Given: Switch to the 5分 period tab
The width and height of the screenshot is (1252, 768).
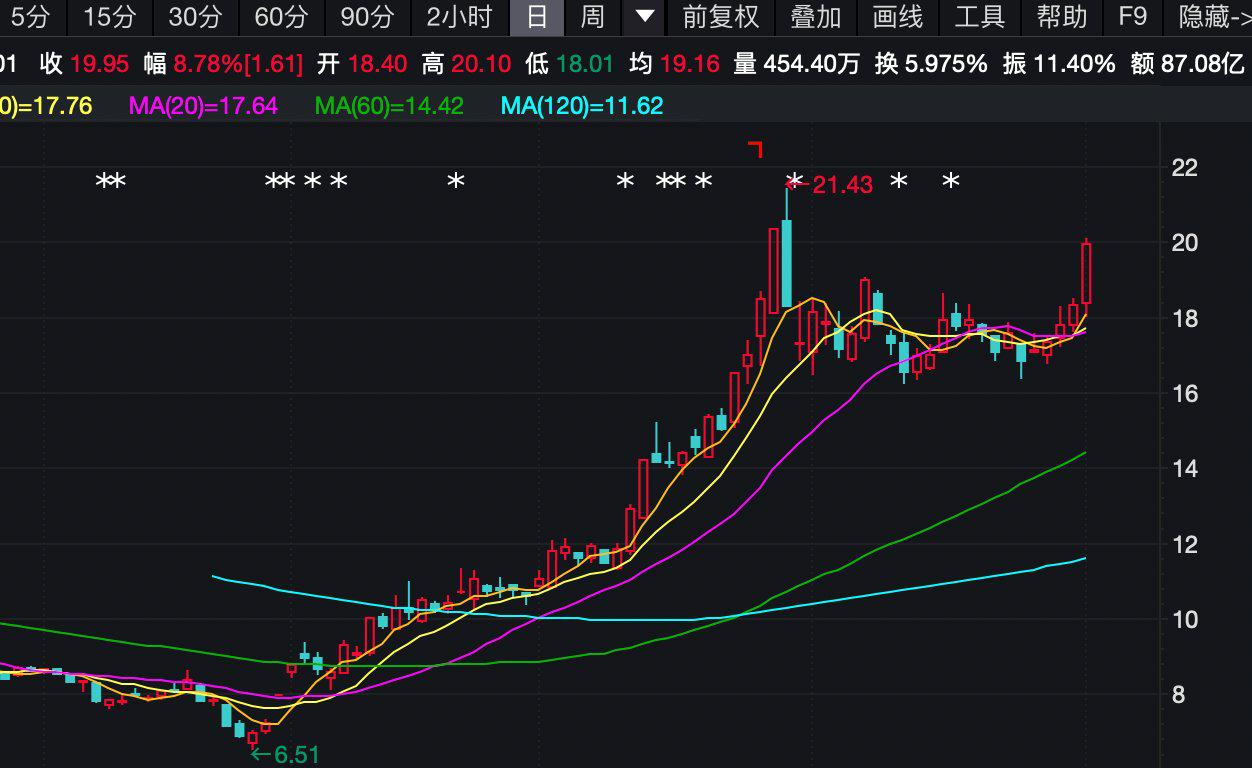Looking at the screenshot, I should click(x=29, y=17).
